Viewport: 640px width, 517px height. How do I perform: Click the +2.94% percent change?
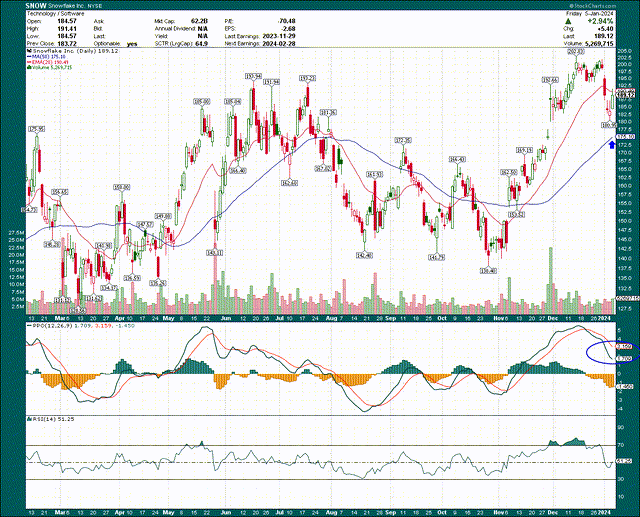(600, 21)
